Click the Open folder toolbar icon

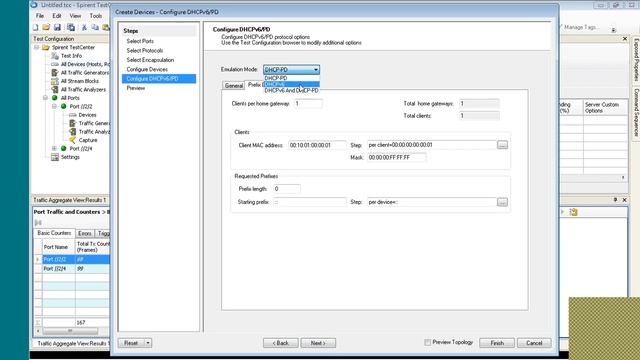pyautogui.click(x=46, y=27)
